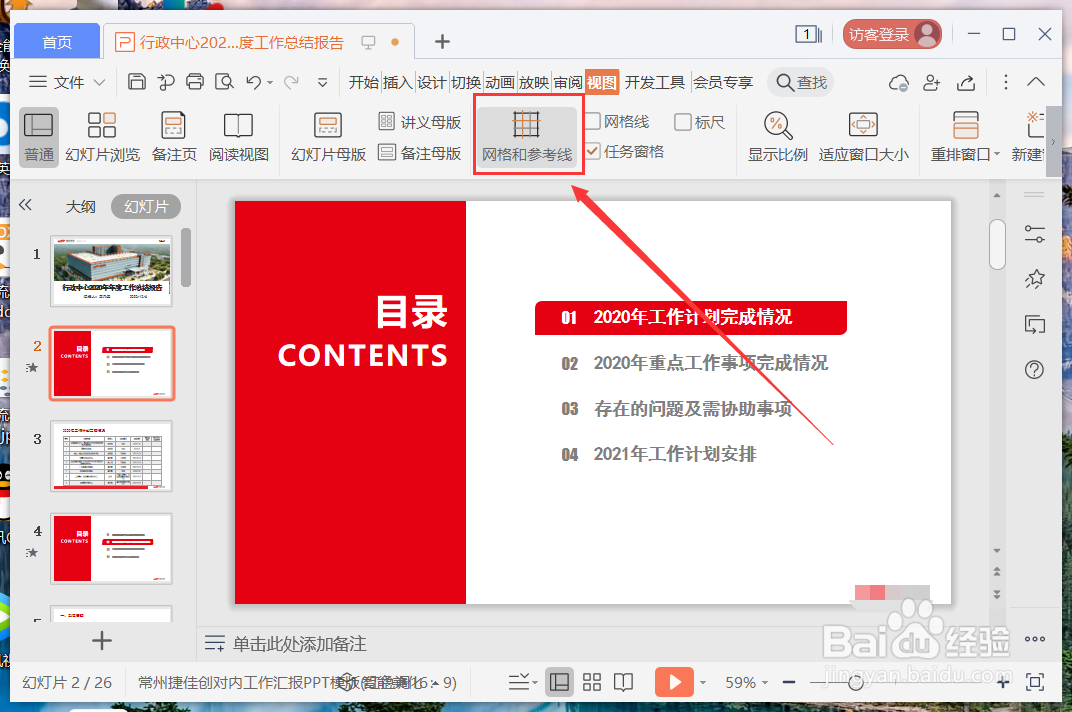The height and width of the screenshot is (712, 1072).
Task: Go to 首页 home tab
Action: tap(57, 42)
